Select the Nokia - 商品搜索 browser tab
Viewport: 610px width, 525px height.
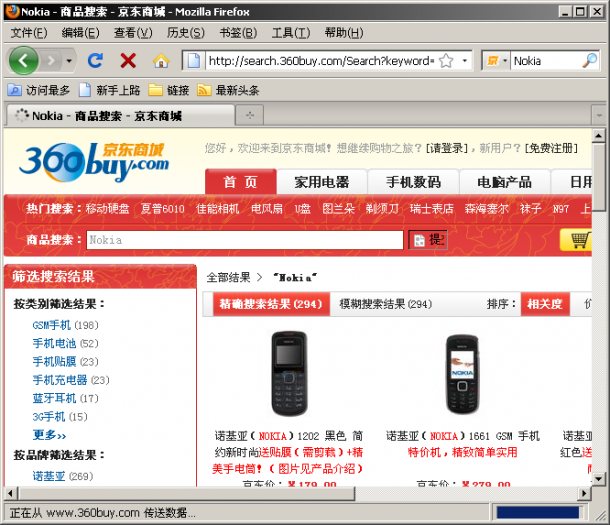point(119,116)
